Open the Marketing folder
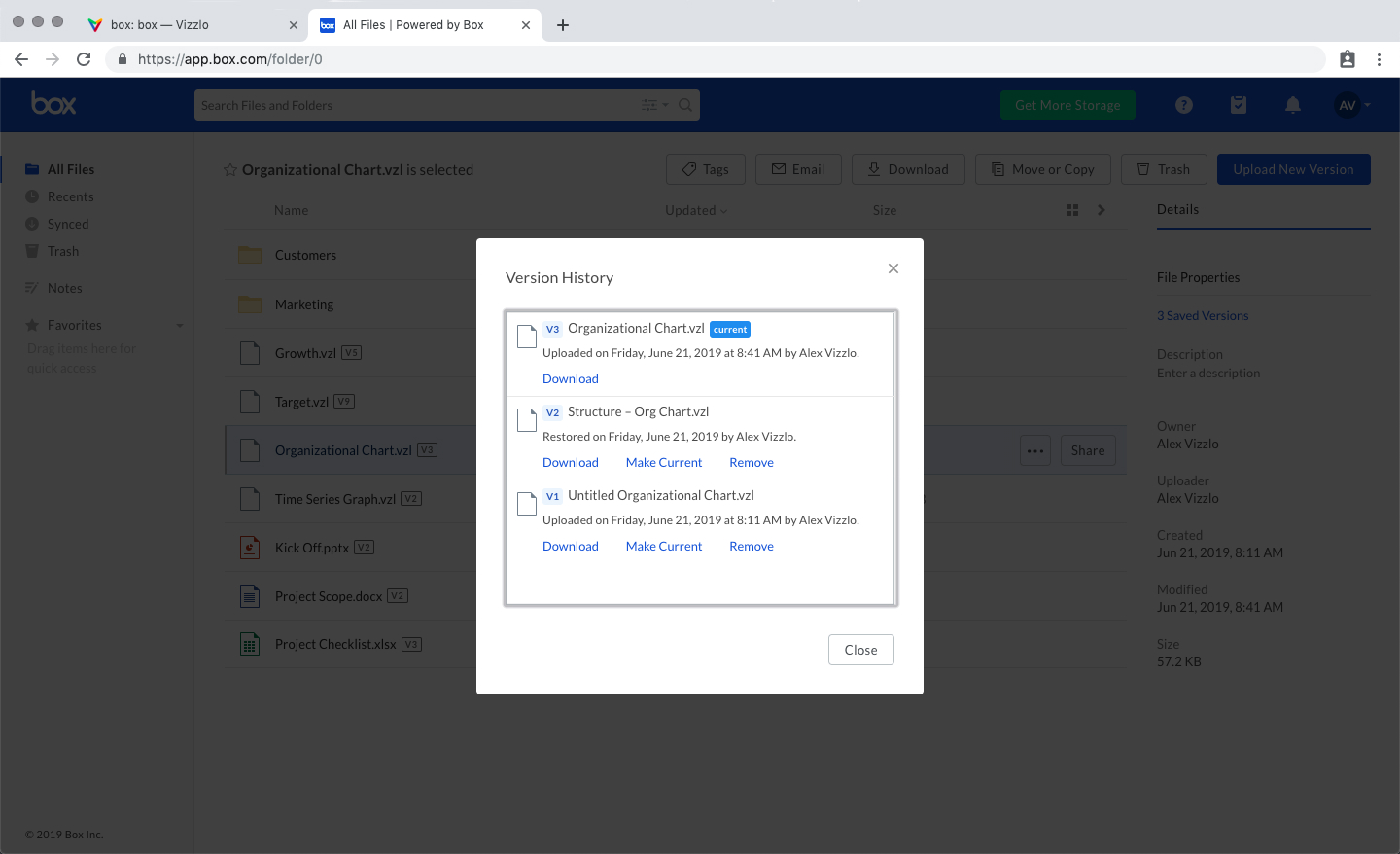The width and height of the screenshot is (1400, 854). [x=304, y=304]
